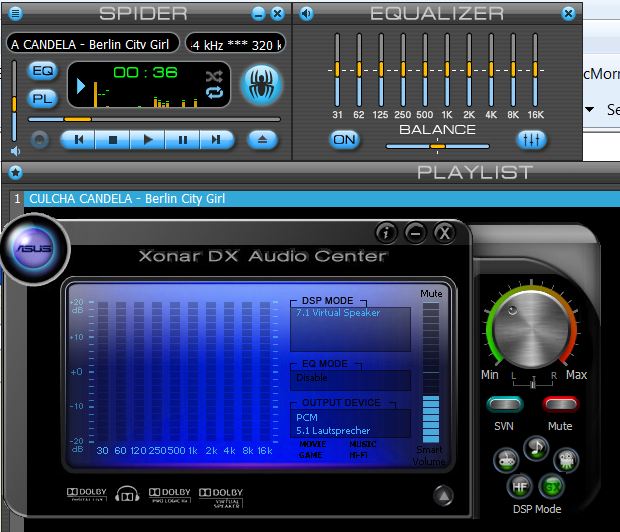Toggle the EQ button in Spider player
The image size is (620, 532).
point(43,71)
